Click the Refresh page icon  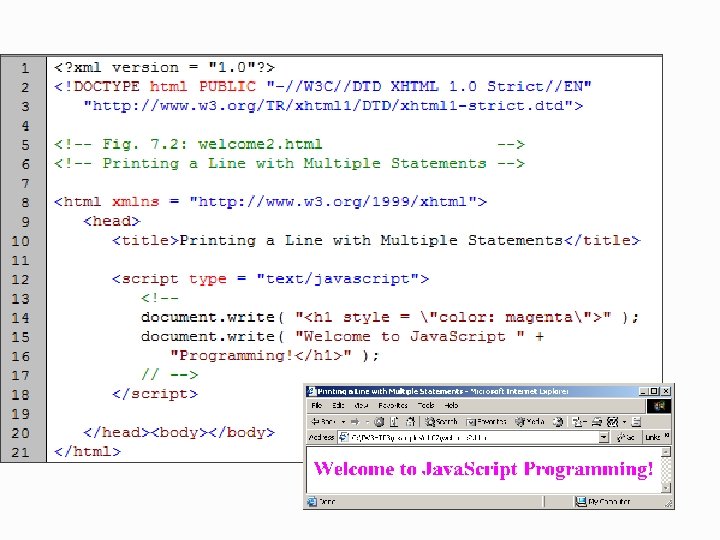tap(394, 422)
